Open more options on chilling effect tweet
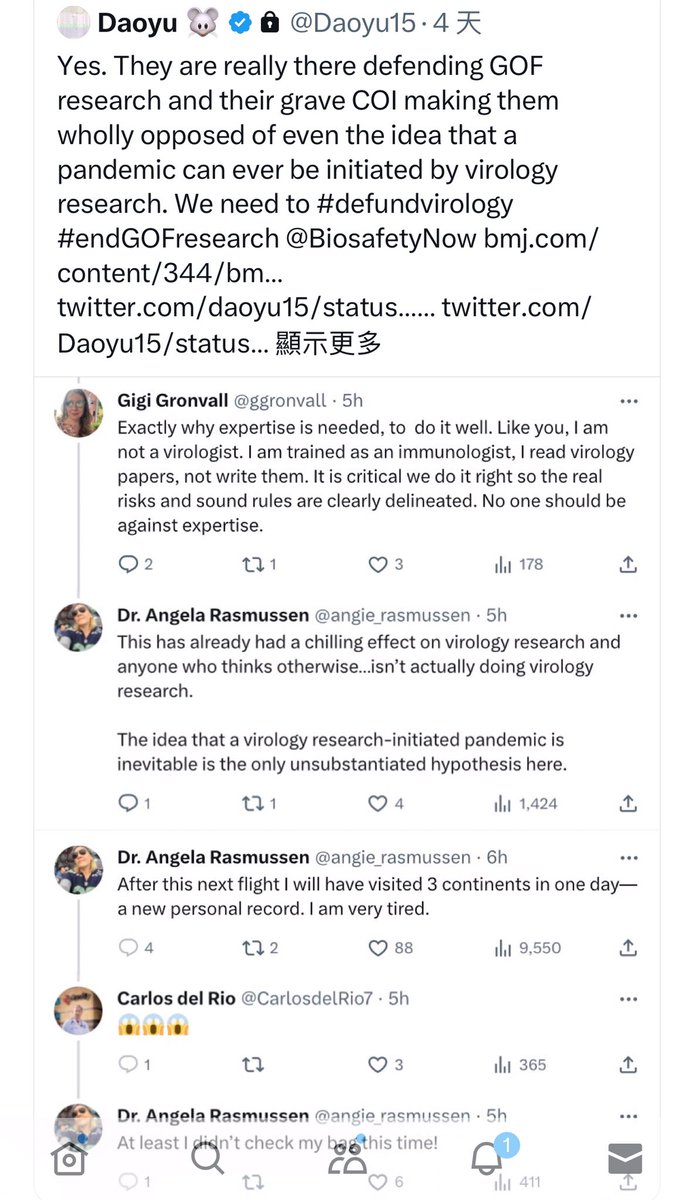694x1200 pixels. (x=628, y=615)
